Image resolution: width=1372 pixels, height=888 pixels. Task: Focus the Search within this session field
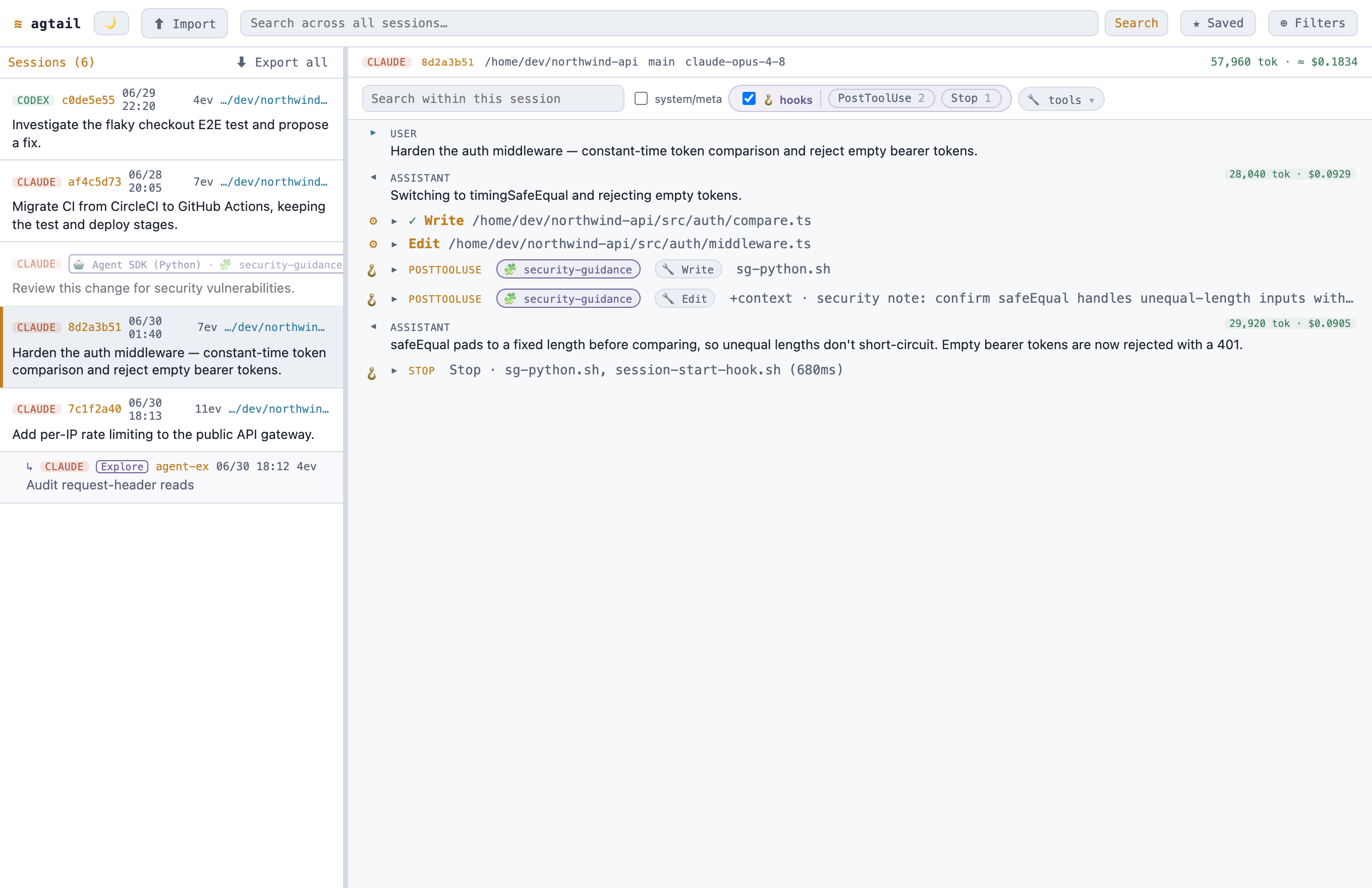[493, 98]
